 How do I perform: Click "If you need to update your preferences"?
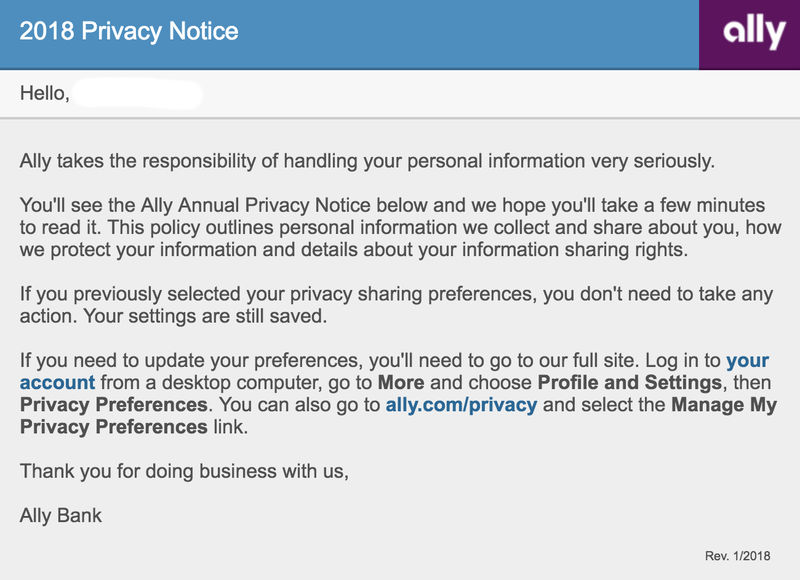coord(200,360)
